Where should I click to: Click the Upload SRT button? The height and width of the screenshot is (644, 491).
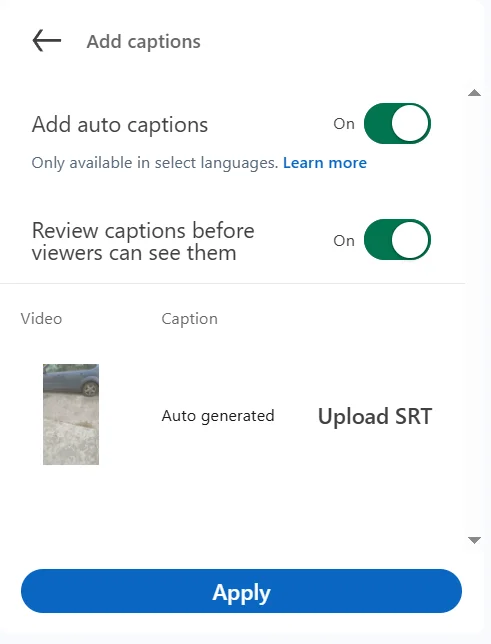[375, 416]
